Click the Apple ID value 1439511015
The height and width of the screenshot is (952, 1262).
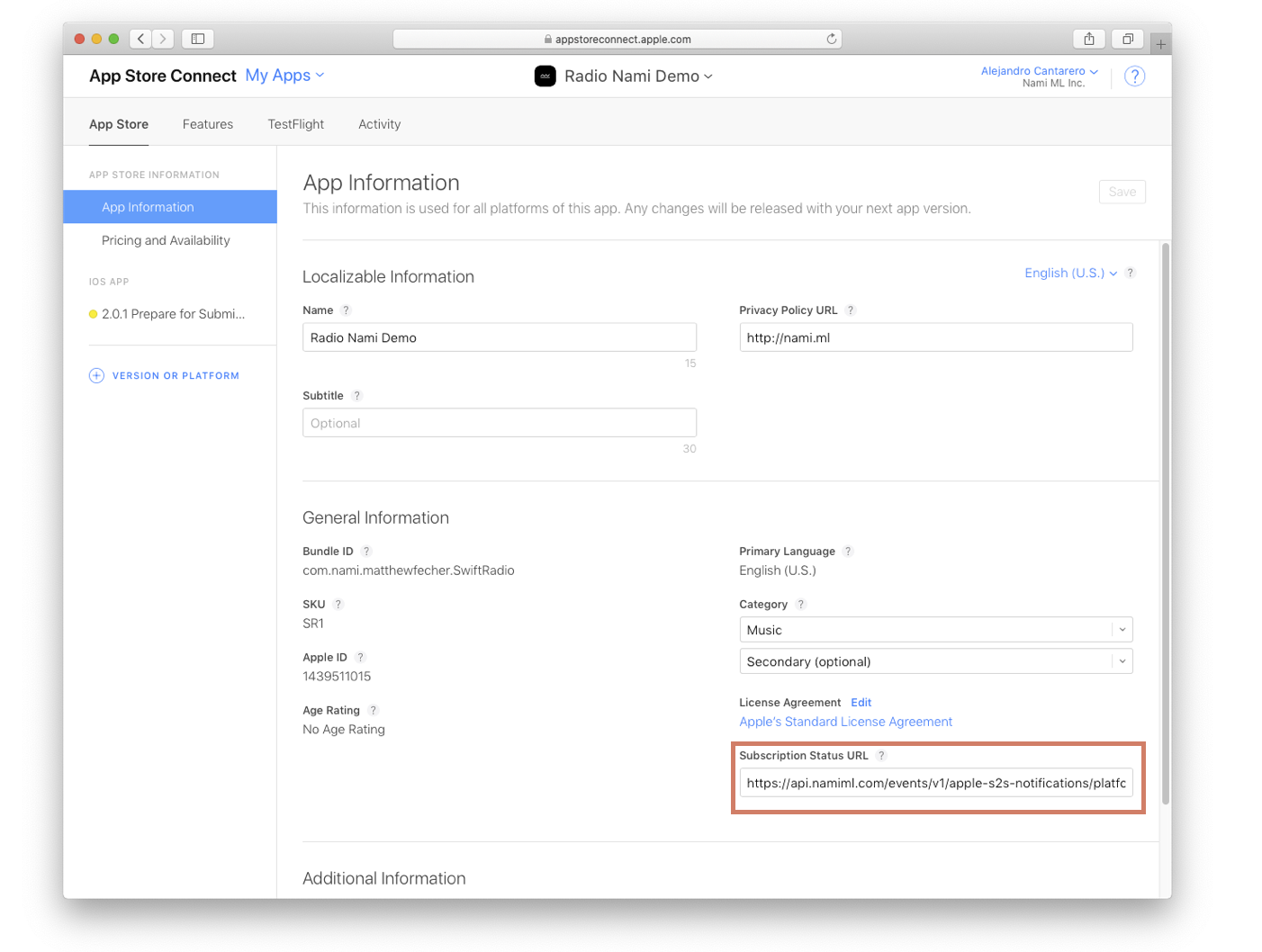pos(337,677)
